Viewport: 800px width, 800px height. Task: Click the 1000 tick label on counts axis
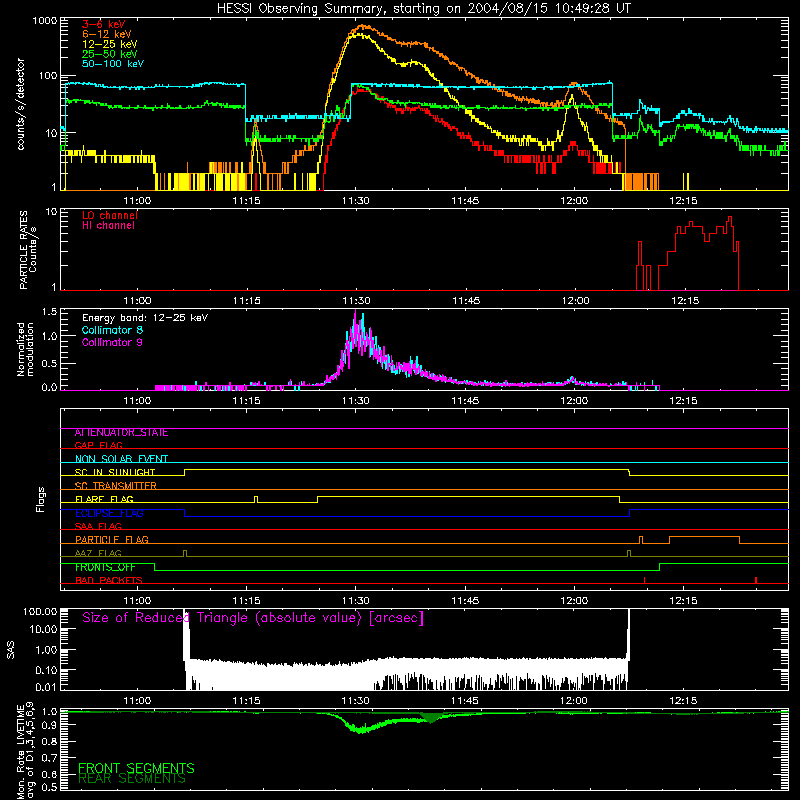click(x=44, y=21)
